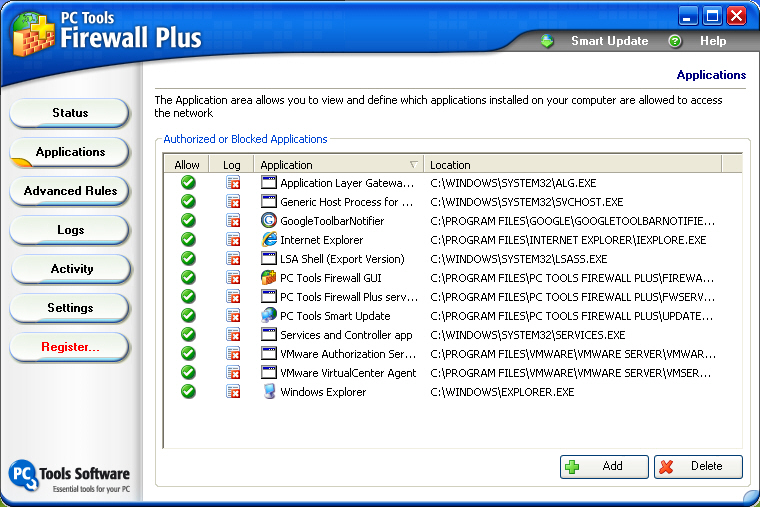Viewport: 760px width, 507px height.
Task: Click the green plus icon on Add button
Action: point(572,467)
